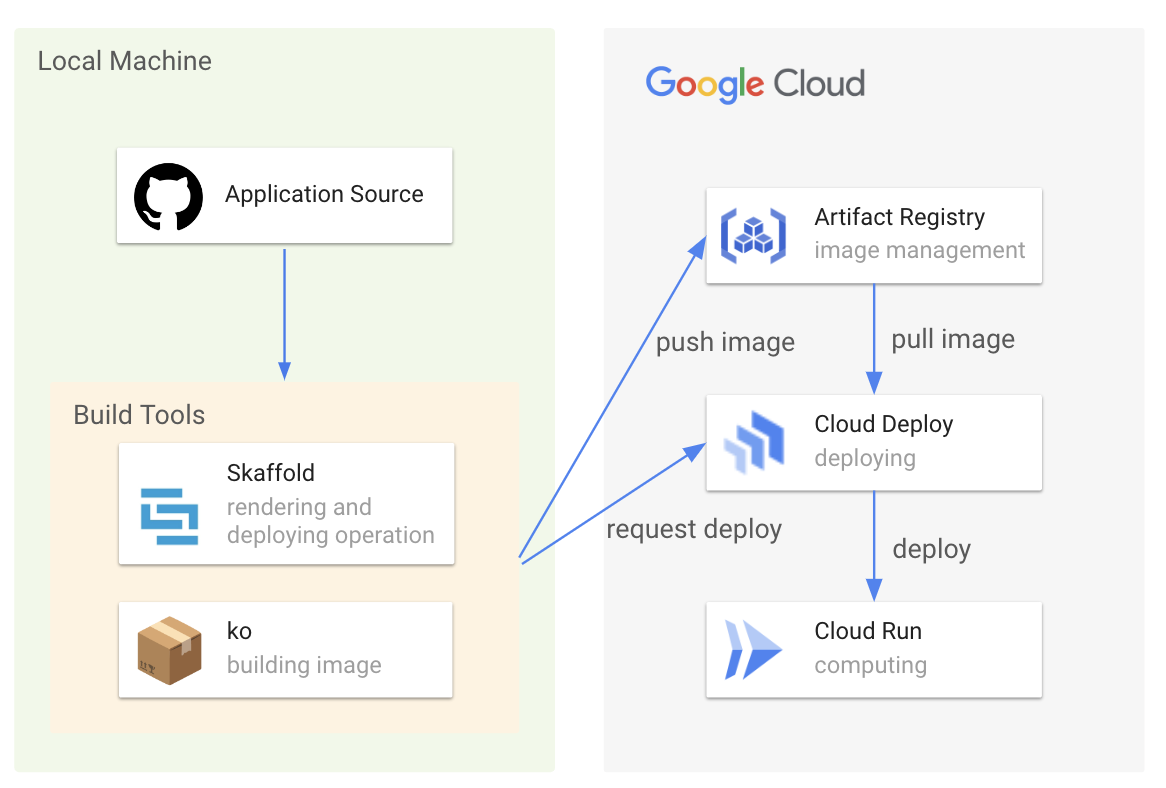Viewport: 1166px width, 788px height.
Task: Click the Skaffold logo icon
Action: 170,517
